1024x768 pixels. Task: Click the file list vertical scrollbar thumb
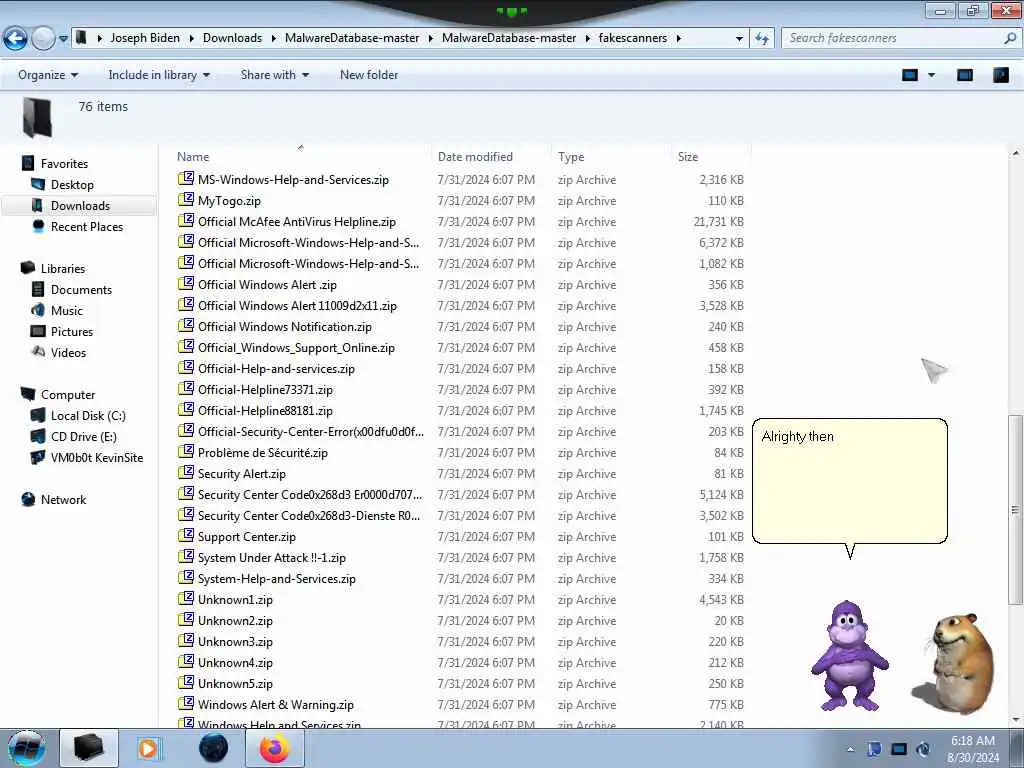coord(1015,509)
